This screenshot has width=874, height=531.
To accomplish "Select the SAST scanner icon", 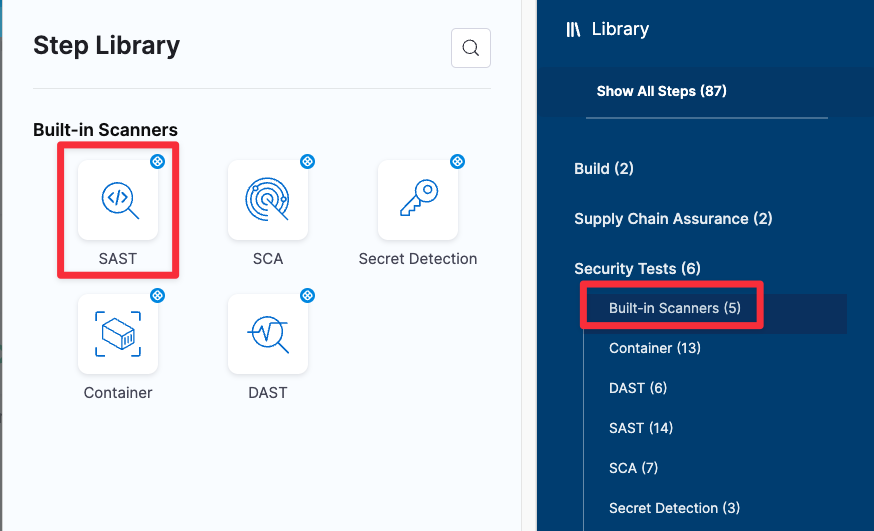I will pyautogui.click(x=118, y=200).
